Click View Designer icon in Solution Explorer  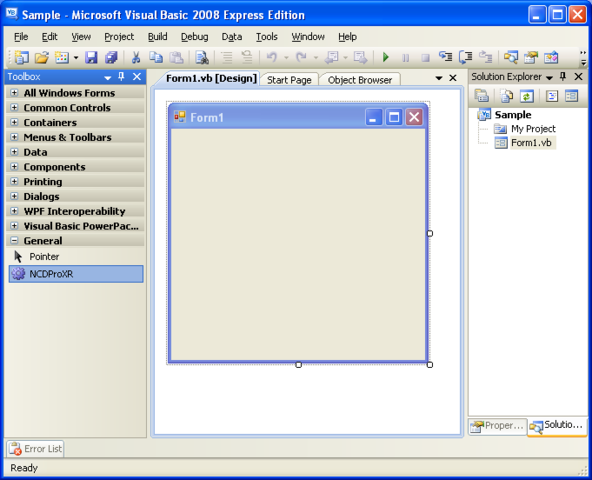point(572,96)
